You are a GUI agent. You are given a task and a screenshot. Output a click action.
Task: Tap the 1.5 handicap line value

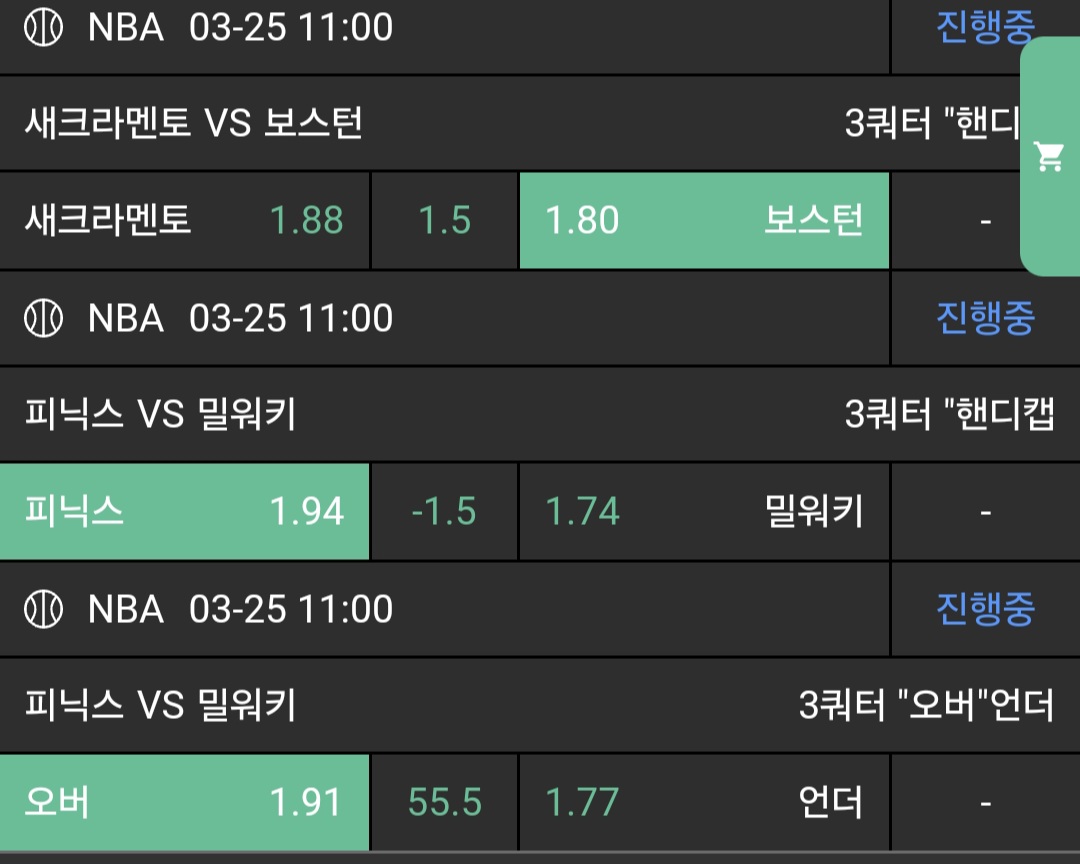[445, 220]
